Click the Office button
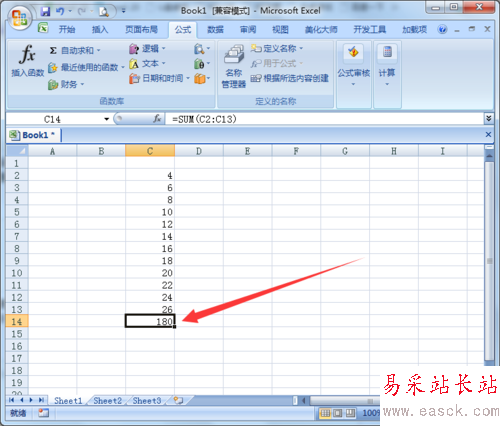Image resolution: width=500 pixels, height=426 pixels. point(19,18)
